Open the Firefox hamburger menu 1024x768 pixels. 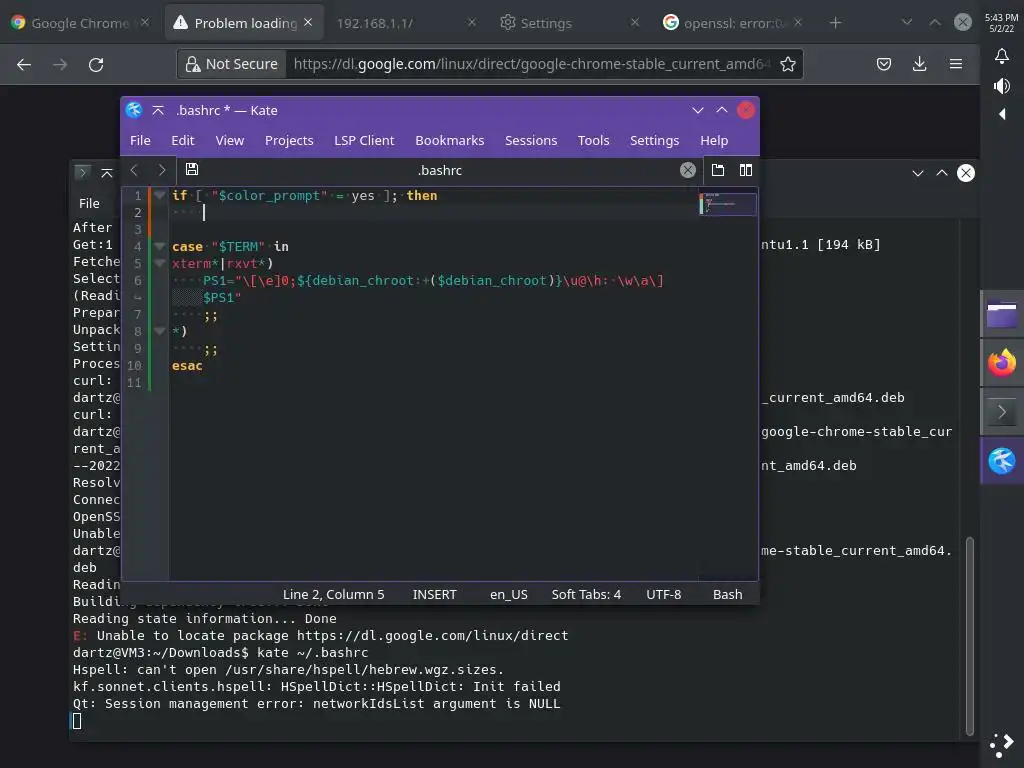click(955, 64)
